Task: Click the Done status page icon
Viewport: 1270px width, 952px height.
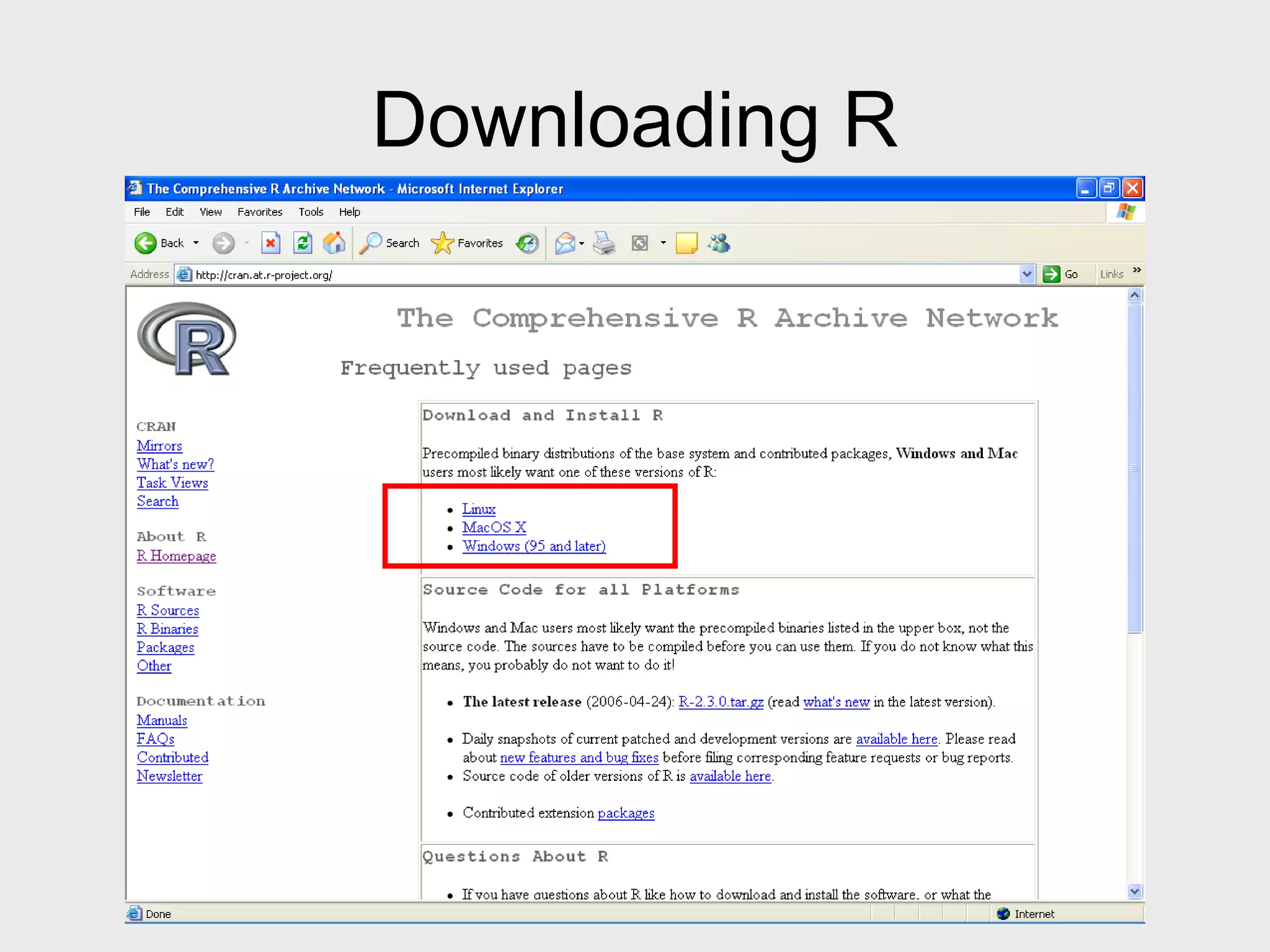Action: pos(134,914)
